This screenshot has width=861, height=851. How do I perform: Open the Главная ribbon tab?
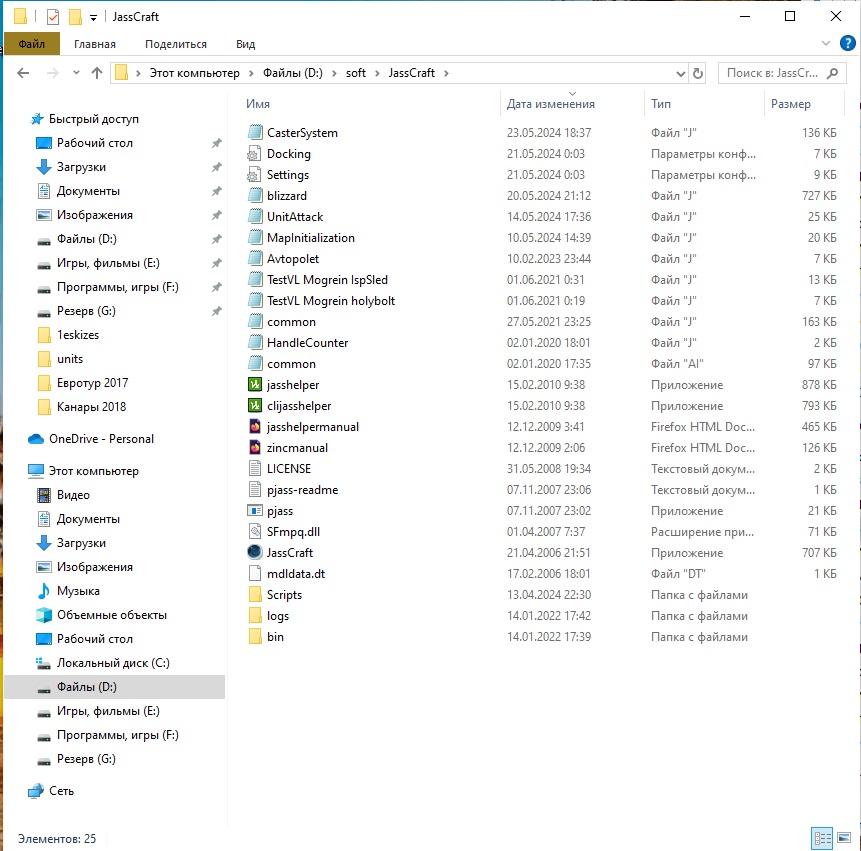pos(94,44)
